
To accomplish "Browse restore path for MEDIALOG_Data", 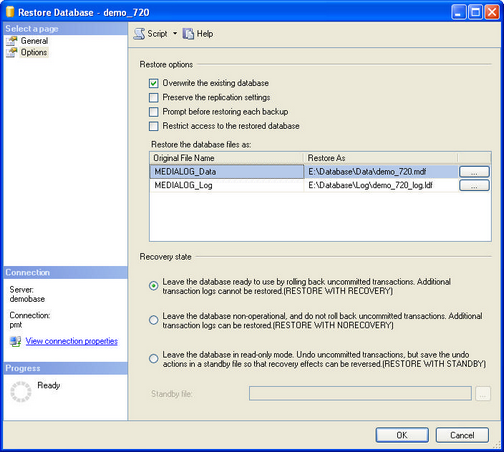I will click(x=474, y=172).
